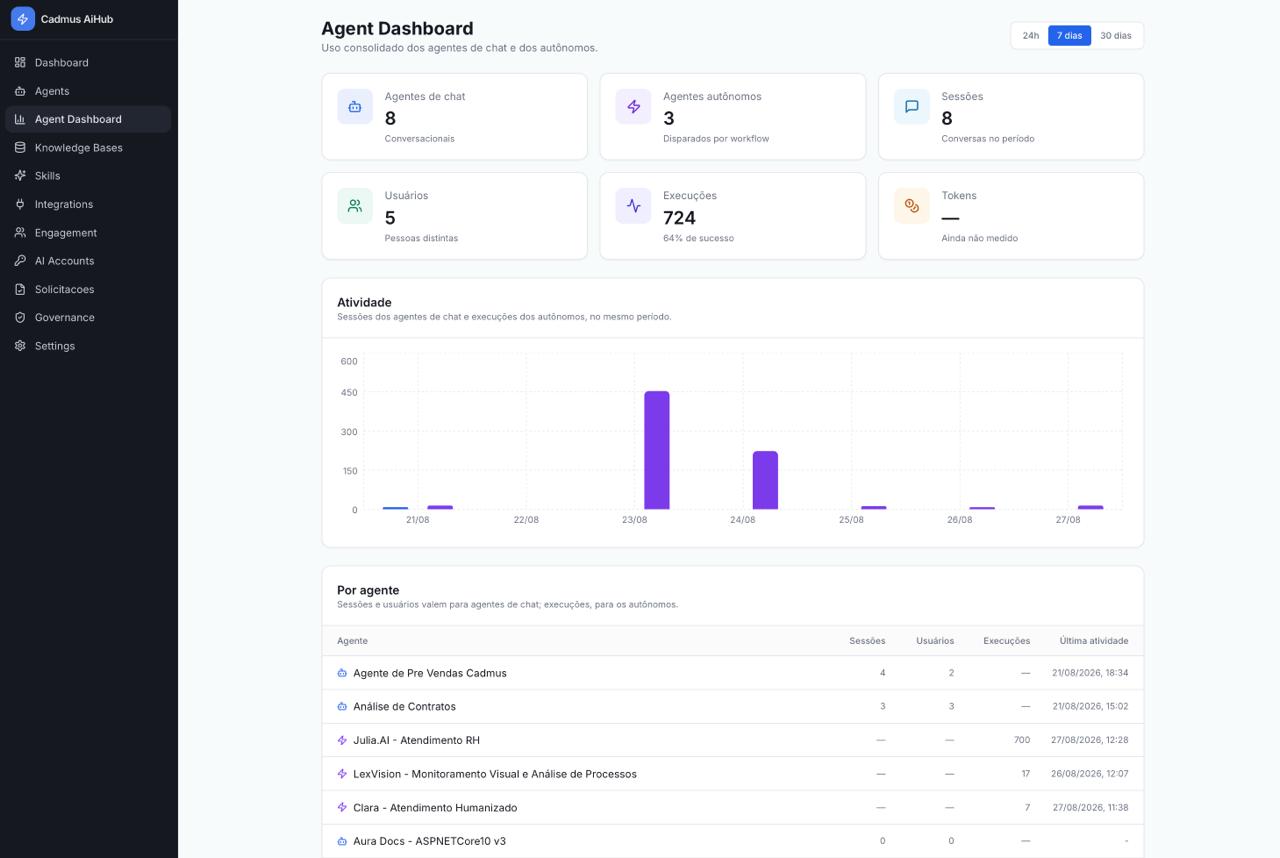Click the chat bubble icon on Sessões card
Viewport: 1280px width, 858px height.
click(x=911, y=106)
